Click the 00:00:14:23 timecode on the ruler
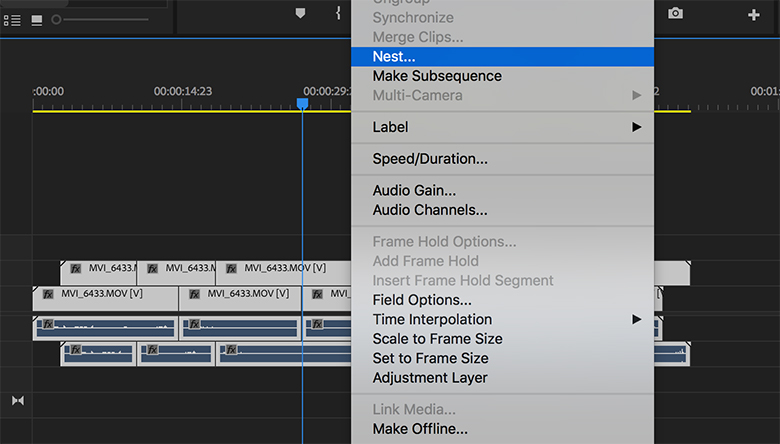This screenshot has width=780, height=444. tap(183, 91)
